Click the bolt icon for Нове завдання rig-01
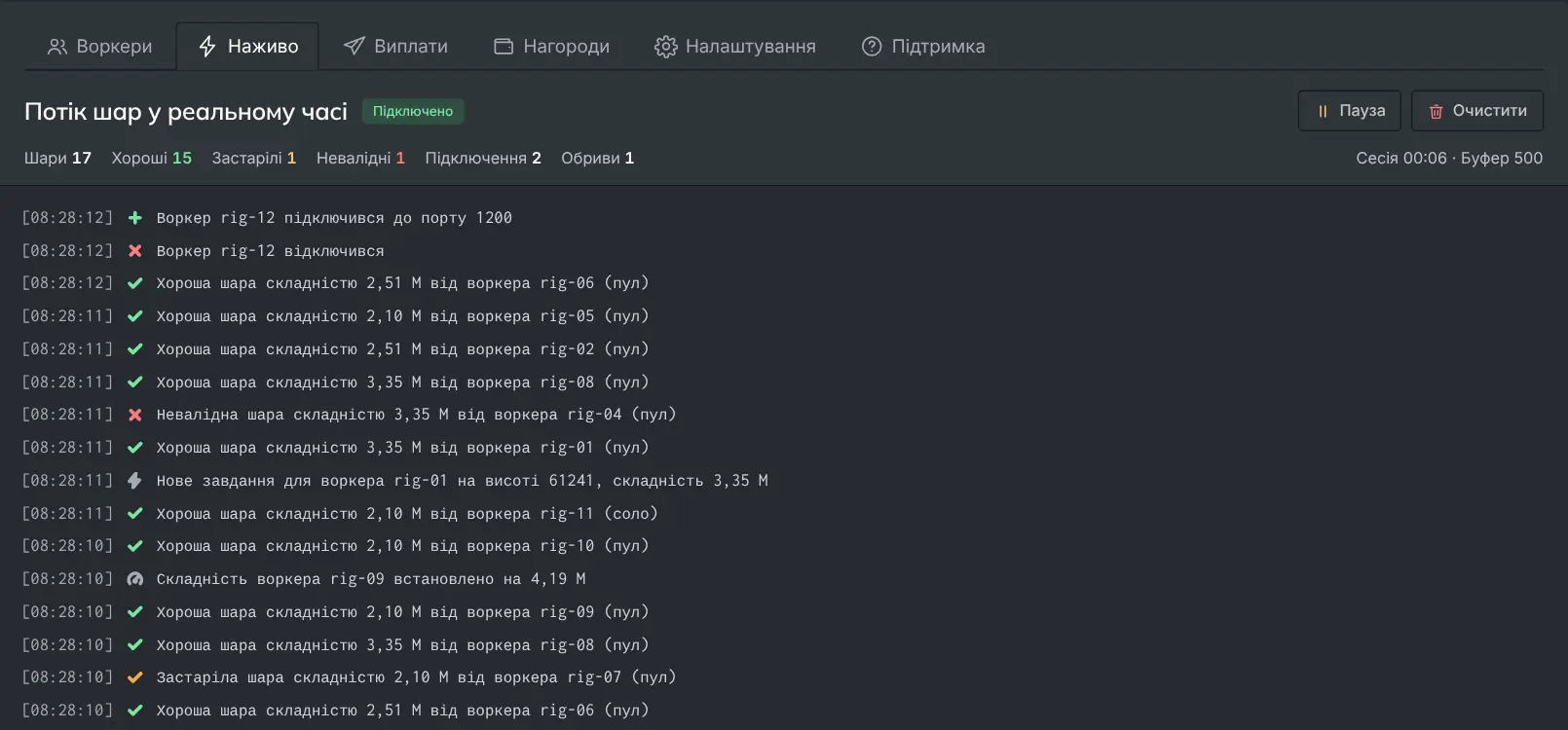 135,481
